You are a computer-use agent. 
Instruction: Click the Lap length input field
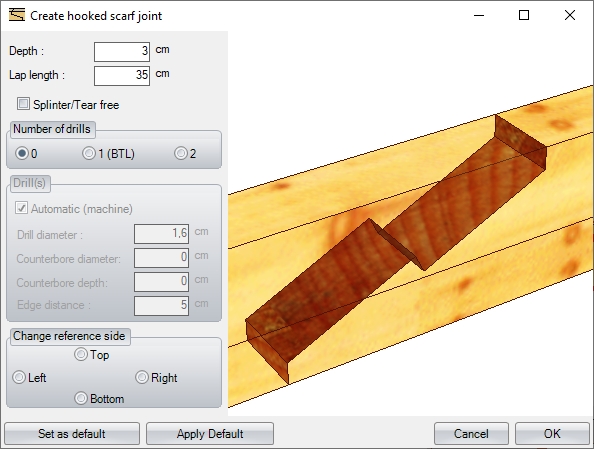coord(122,76)
